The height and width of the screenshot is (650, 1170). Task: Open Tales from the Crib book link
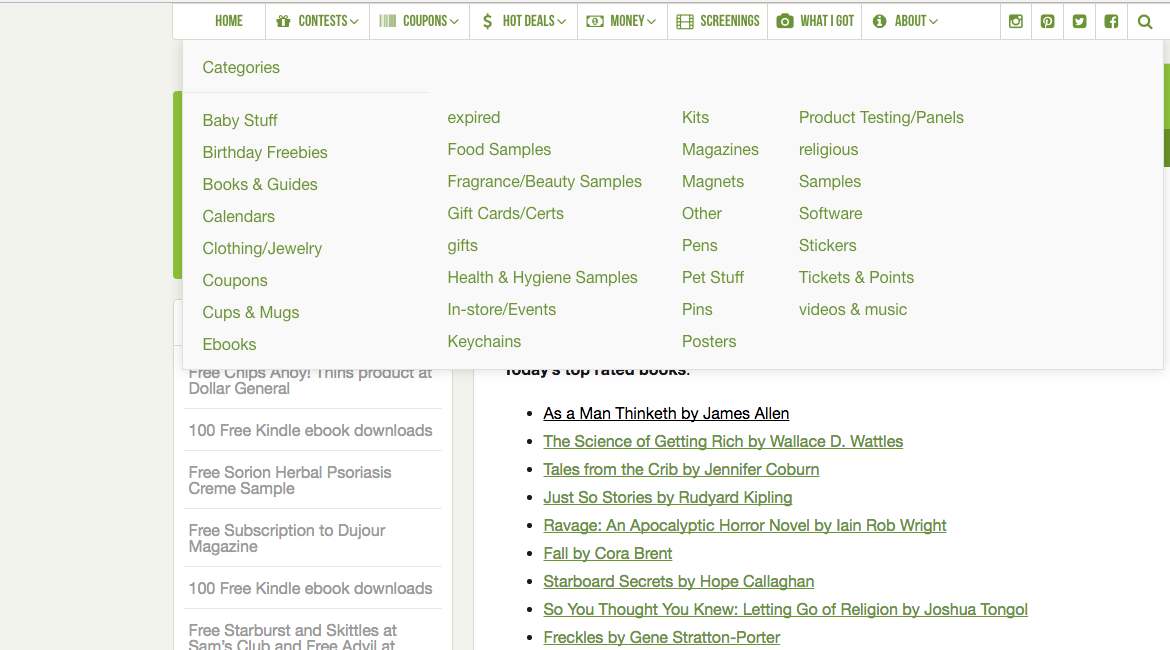681,469
